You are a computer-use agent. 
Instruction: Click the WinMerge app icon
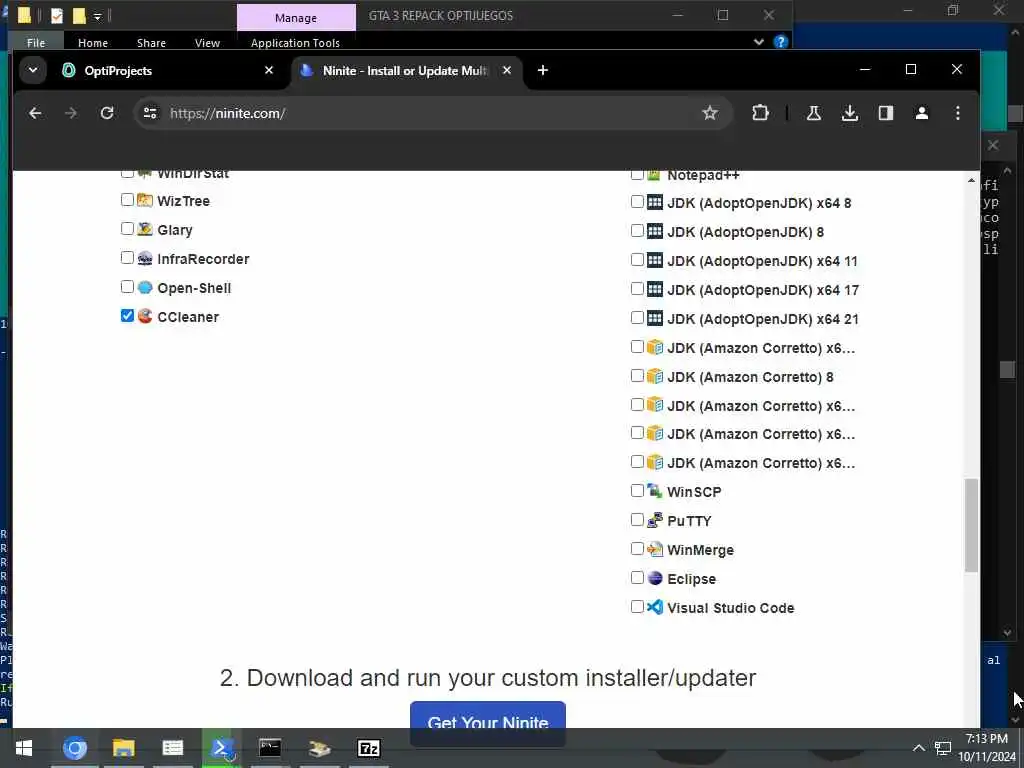tap(654, 549)
